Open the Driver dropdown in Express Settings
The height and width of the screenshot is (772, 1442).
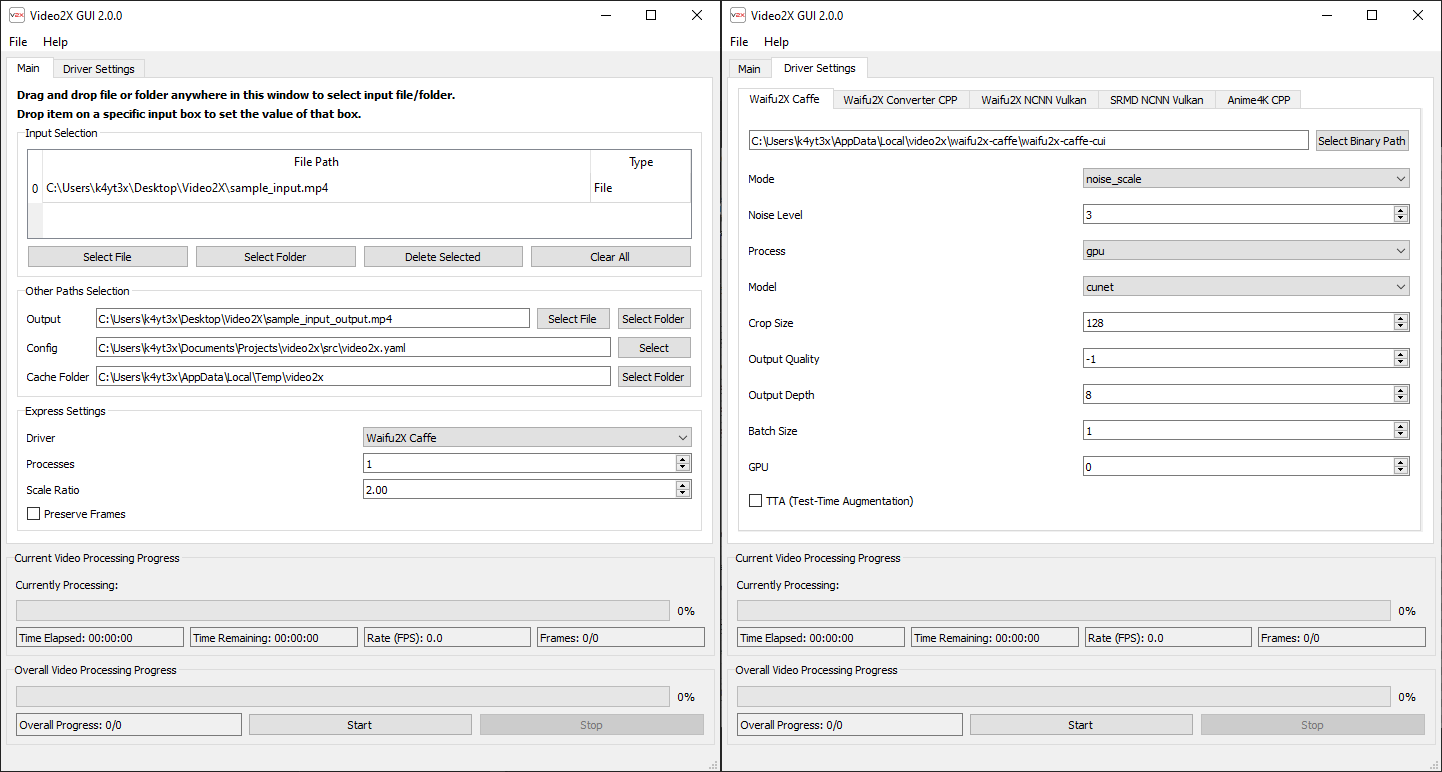(527, 438)
